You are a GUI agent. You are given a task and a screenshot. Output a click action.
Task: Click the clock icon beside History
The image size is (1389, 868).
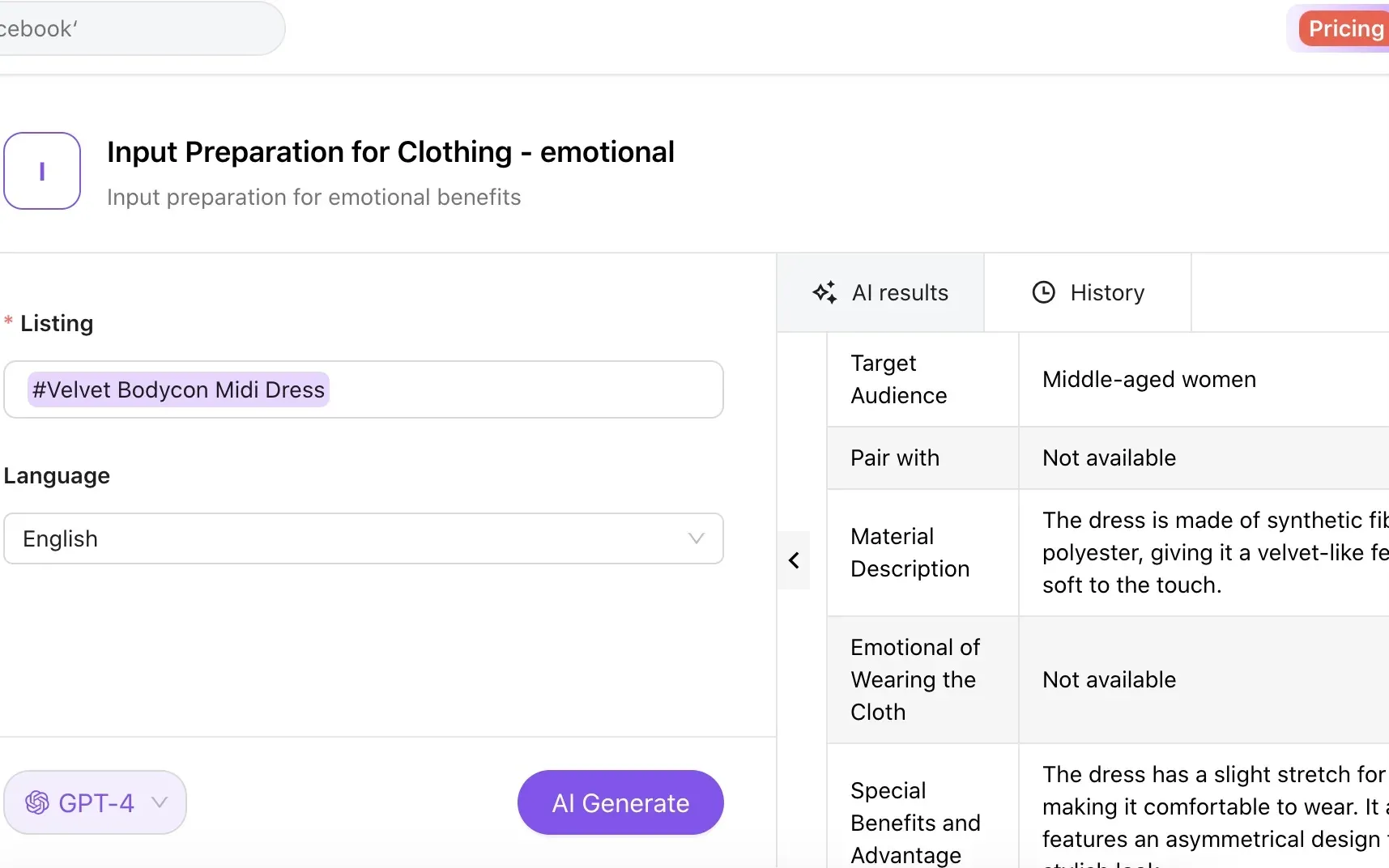click(x=1042, y=292)
